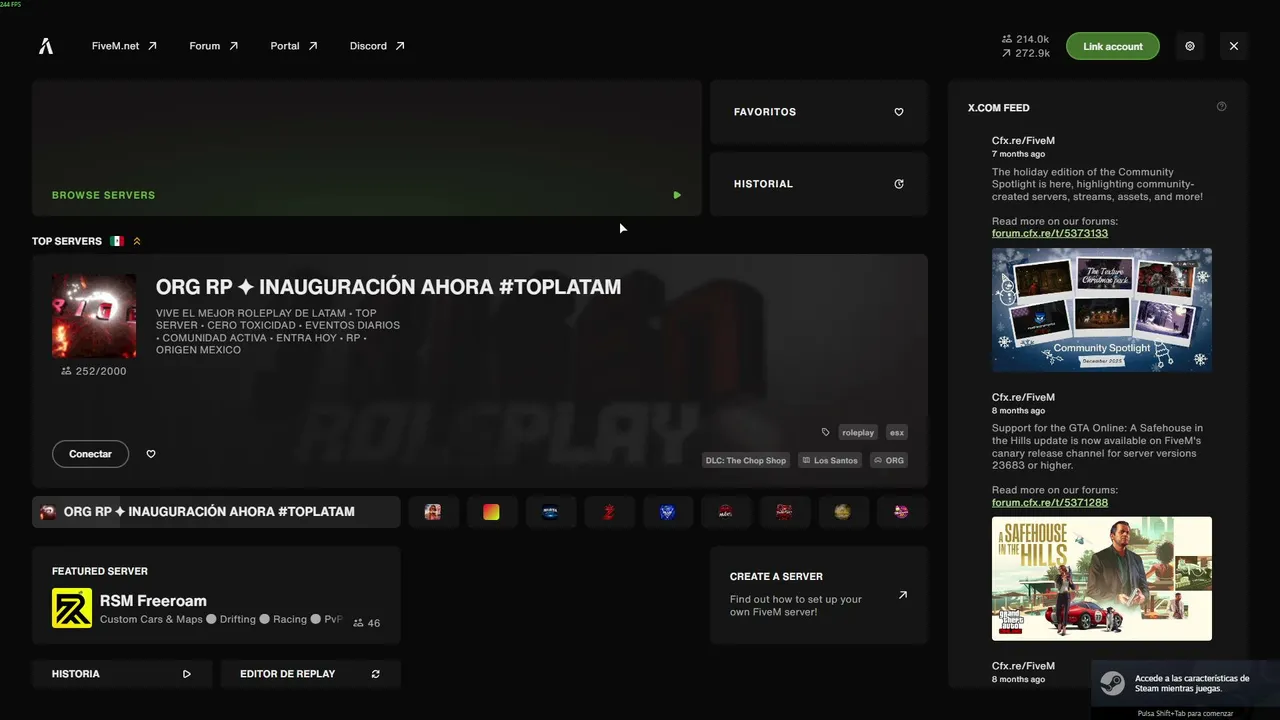Click the DLC: The Chop Shop badge

coord(746,460)
